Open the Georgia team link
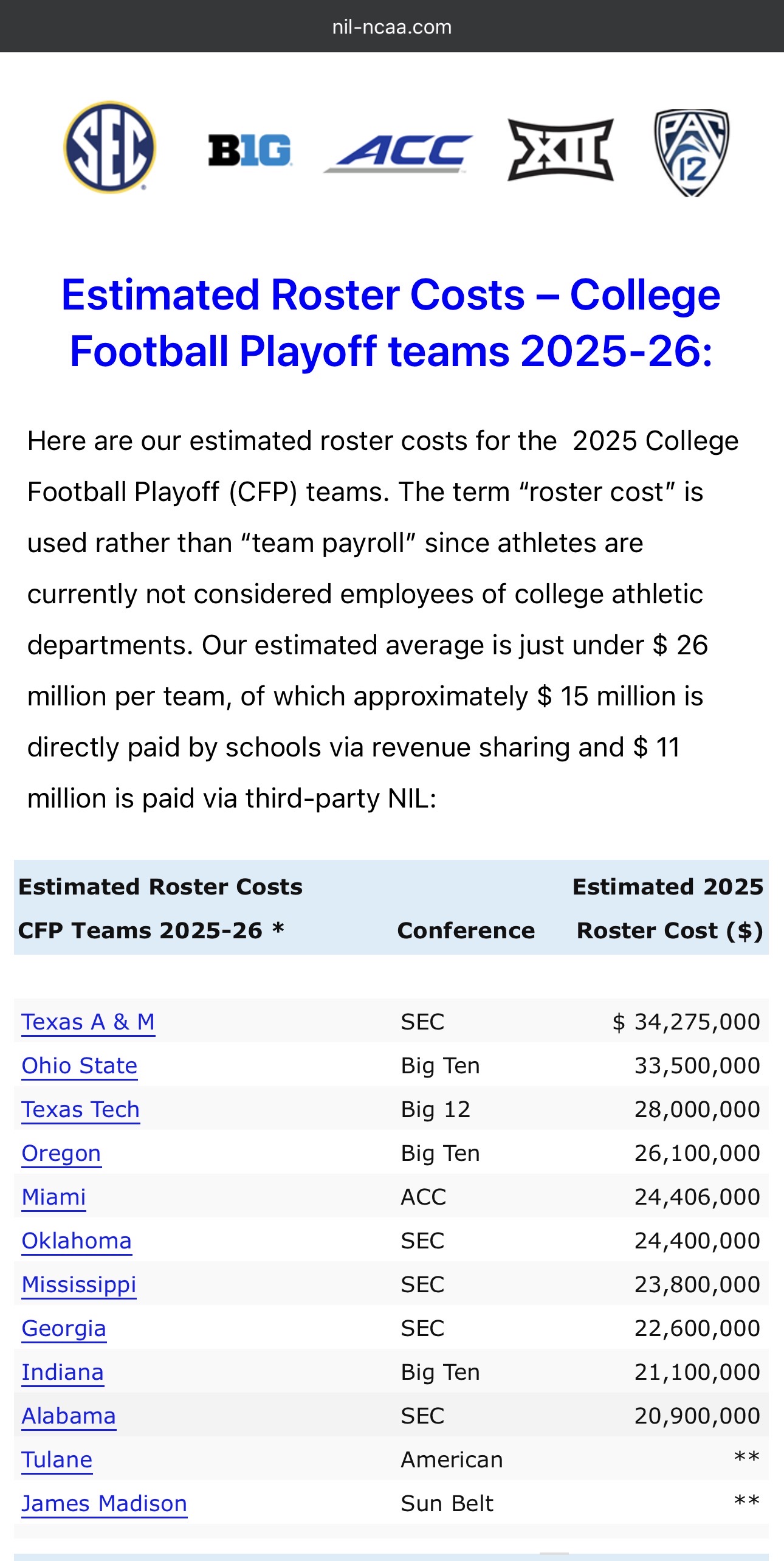 coord(64,1328)
